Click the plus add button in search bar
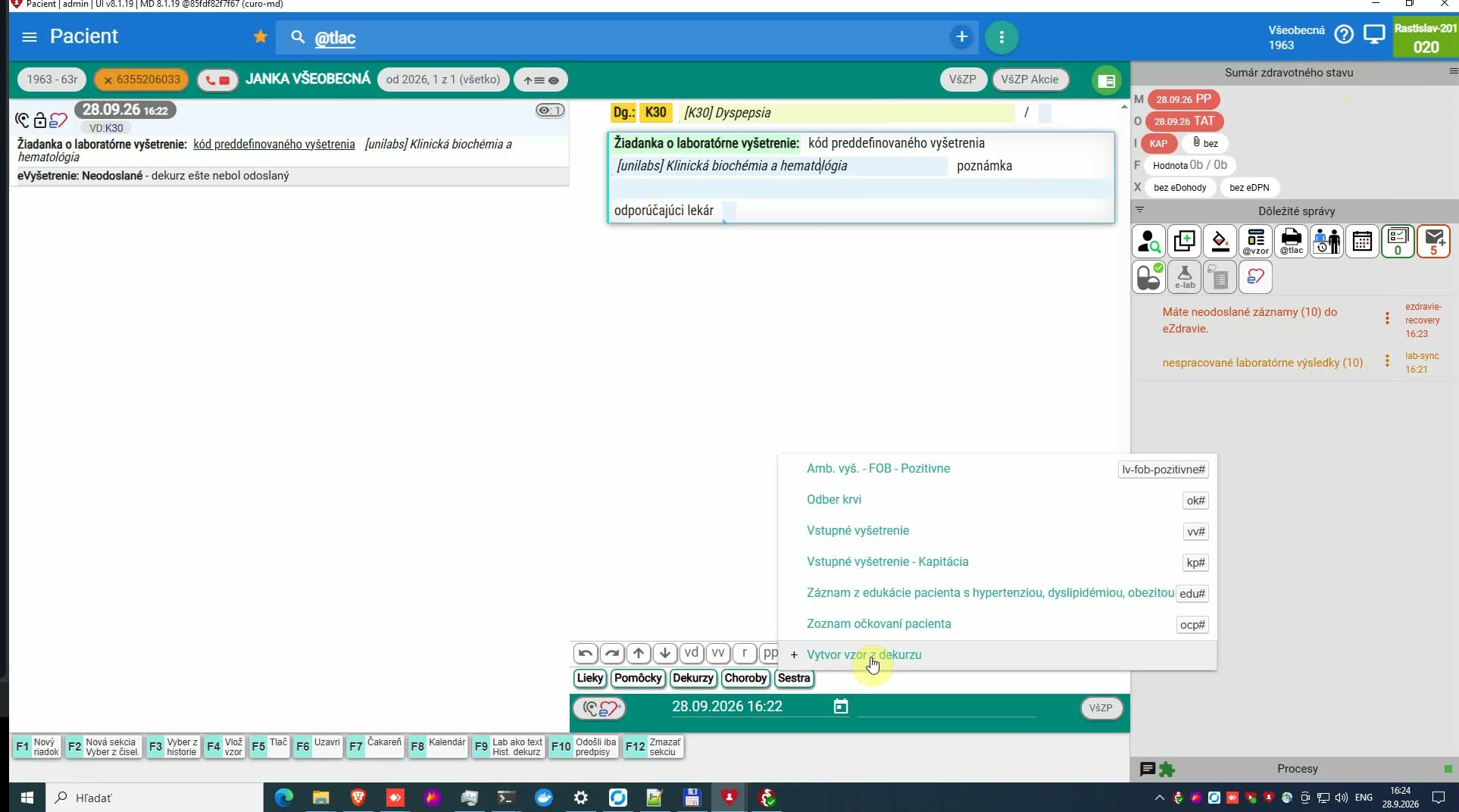 pyautogui.click(x=961, y=36)
